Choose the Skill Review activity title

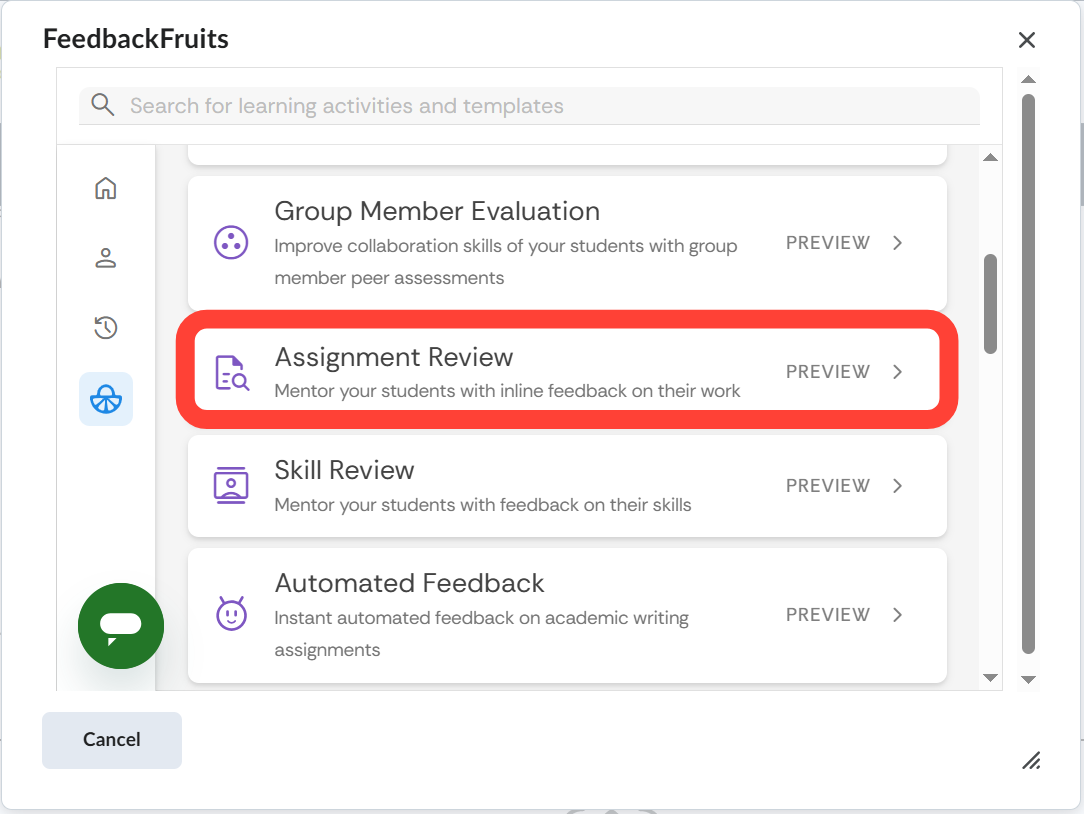pos(344,470)
